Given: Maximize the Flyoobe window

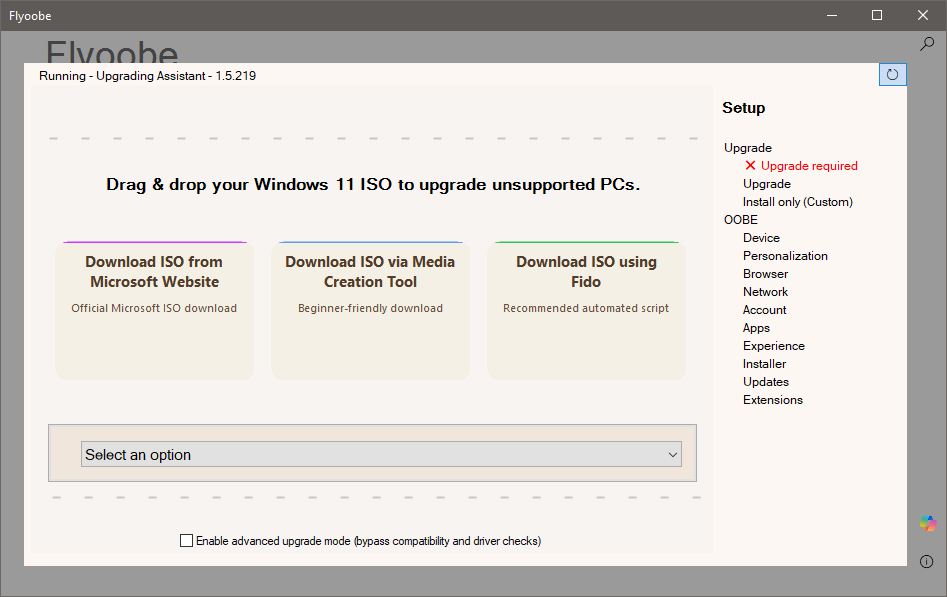Looking at the screenshot, I should tap(877, 16).
